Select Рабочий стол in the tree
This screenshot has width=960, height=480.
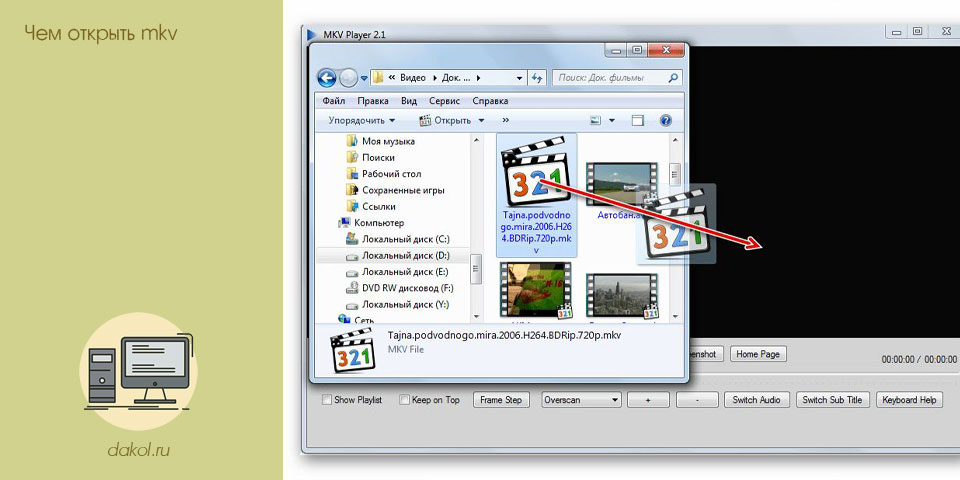pos(391,174)
